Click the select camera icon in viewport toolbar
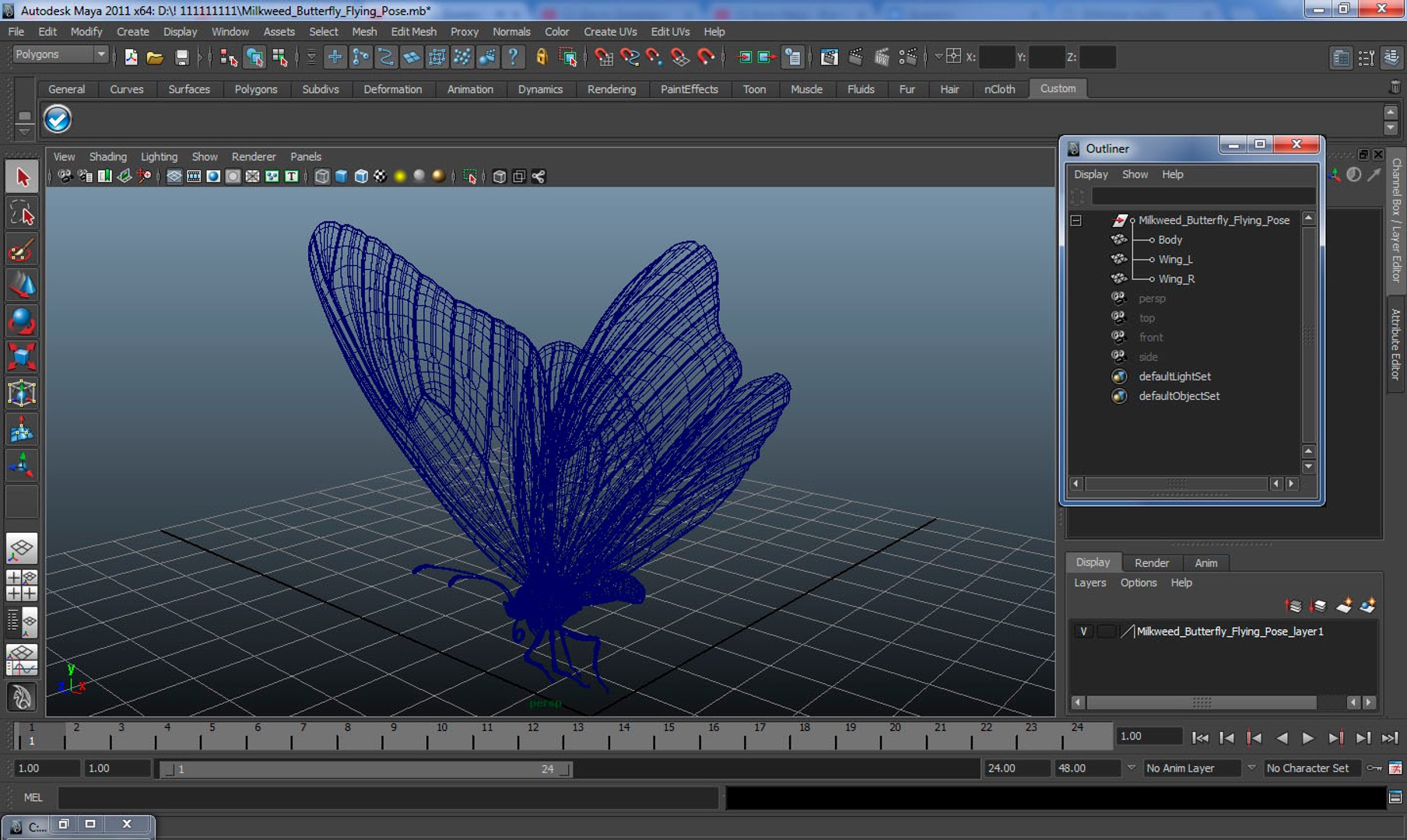Screen dimensions: 1407x840 [x=65, y=177]
